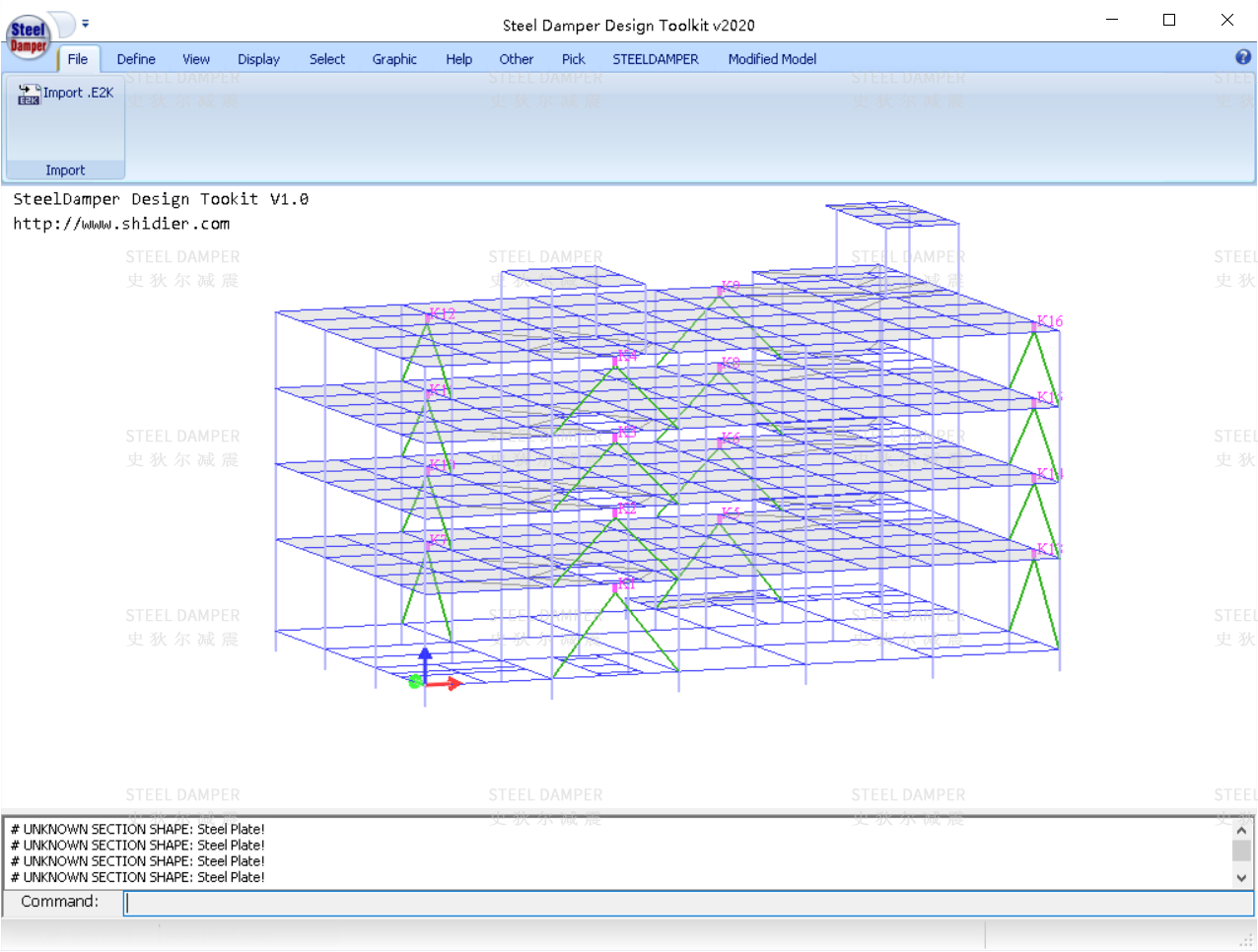Click the Import group label in ribbon
Screen dimensions: 1258x952
click(65, 170)
